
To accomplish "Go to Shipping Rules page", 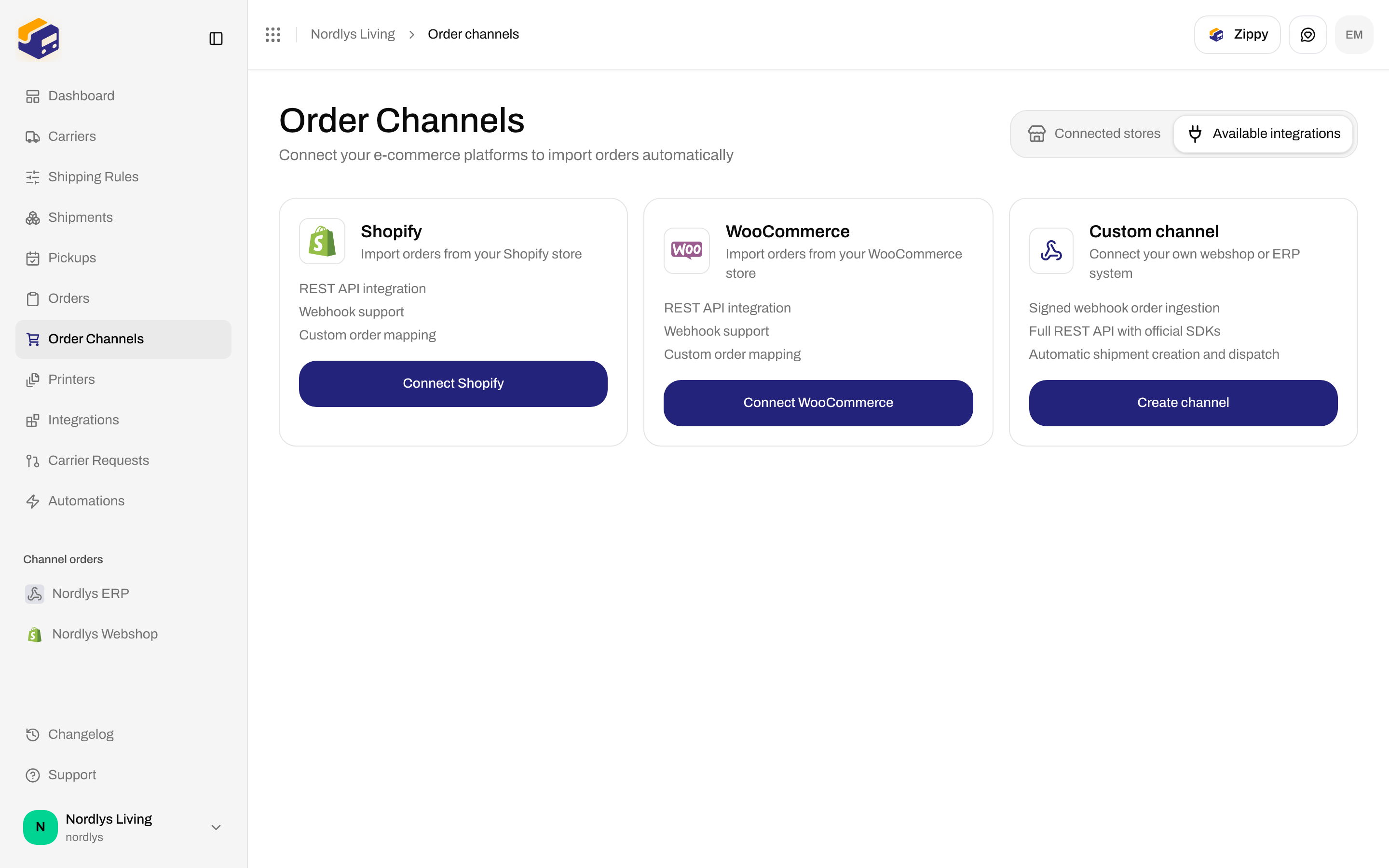I will tap(123, 177).
